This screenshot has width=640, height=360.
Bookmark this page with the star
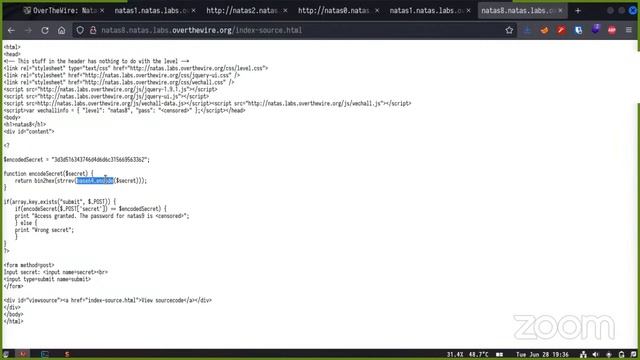[509, 30]
